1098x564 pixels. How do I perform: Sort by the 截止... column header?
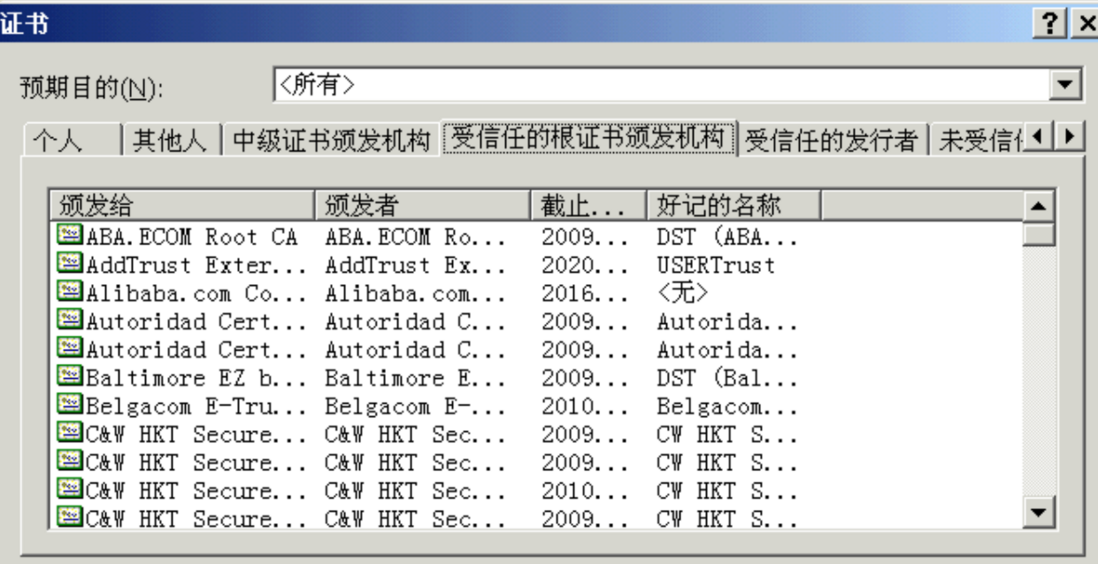pos(589,205)
